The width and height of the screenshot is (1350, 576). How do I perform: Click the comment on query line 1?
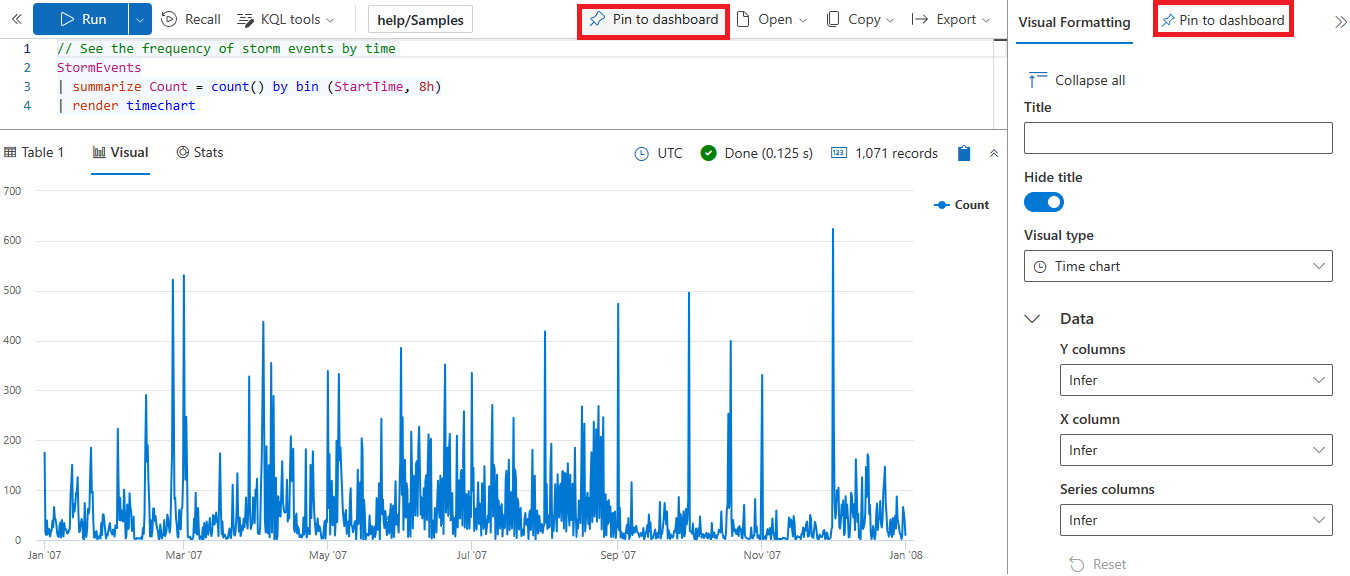pos(226,48)
